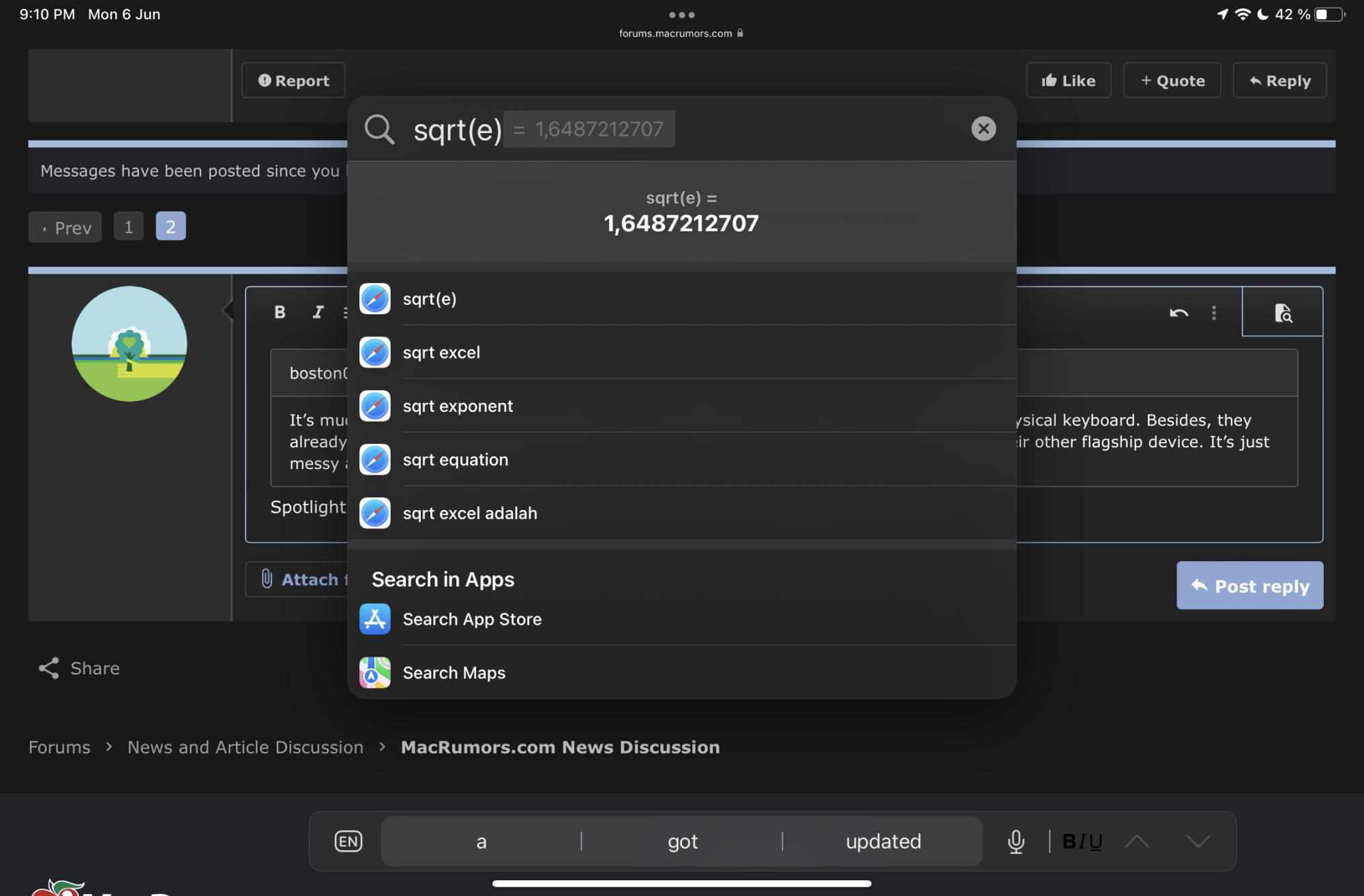Tap the calculator result 1,6487212707
Image resolution: width=1364 pixels, height=896 pixels.
pos(681,223)
